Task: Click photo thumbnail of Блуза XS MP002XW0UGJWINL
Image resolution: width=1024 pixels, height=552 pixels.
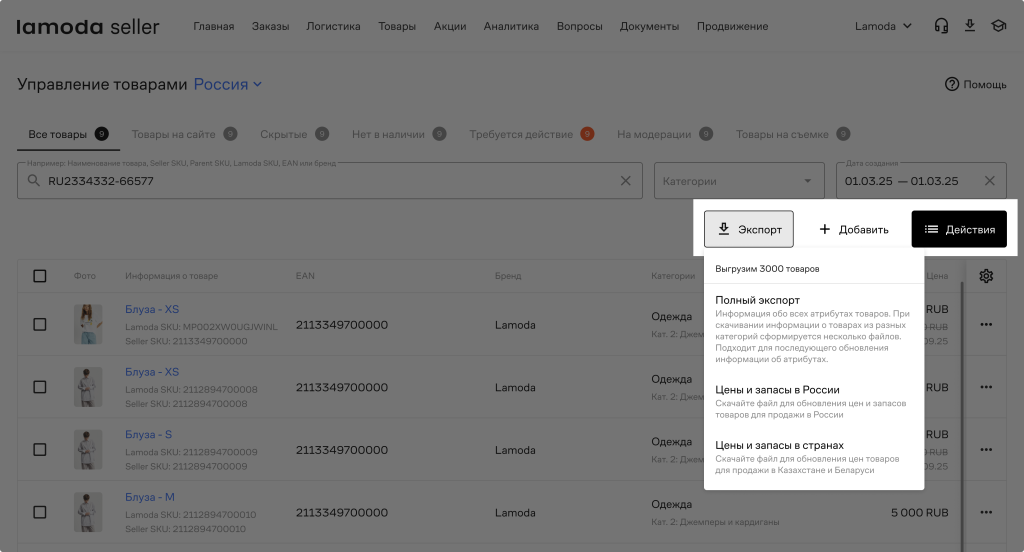Action: click(x=88, y=324)
